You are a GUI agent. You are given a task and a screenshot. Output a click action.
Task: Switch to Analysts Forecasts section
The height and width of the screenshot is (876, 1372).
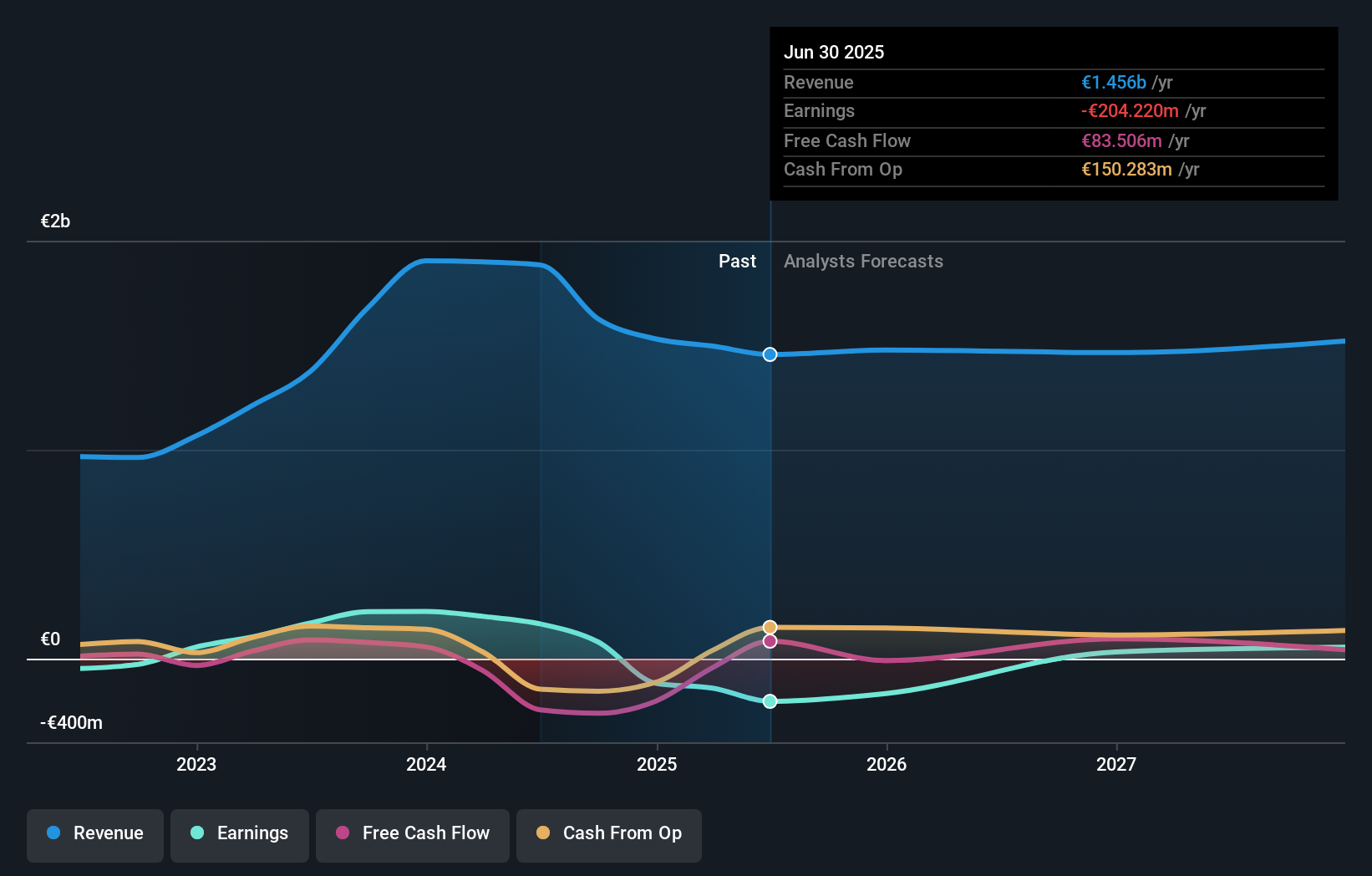click(x=863, y=261)
